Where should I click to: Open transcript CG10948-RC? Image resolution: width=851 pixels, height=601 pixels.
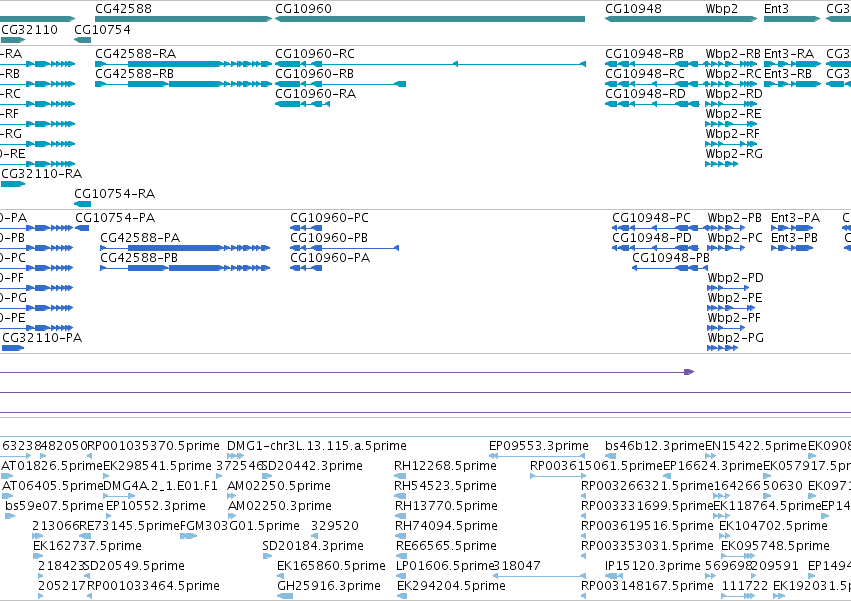click(645, 74)
